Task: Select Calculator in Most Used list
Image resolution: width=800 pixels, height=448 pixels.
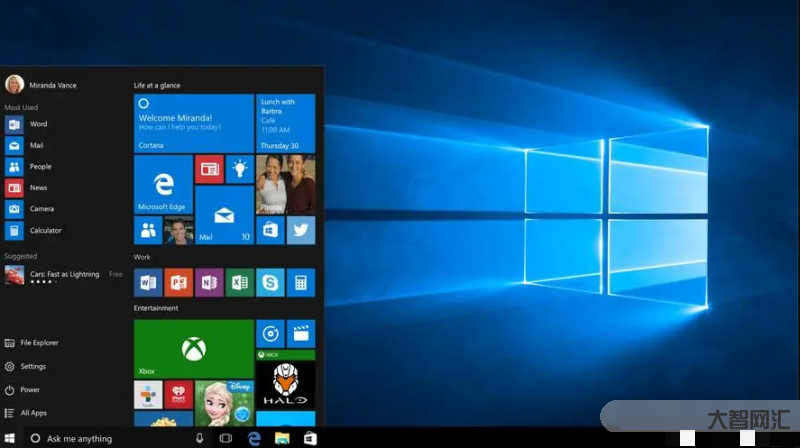Action: click(x=45, y=230)
